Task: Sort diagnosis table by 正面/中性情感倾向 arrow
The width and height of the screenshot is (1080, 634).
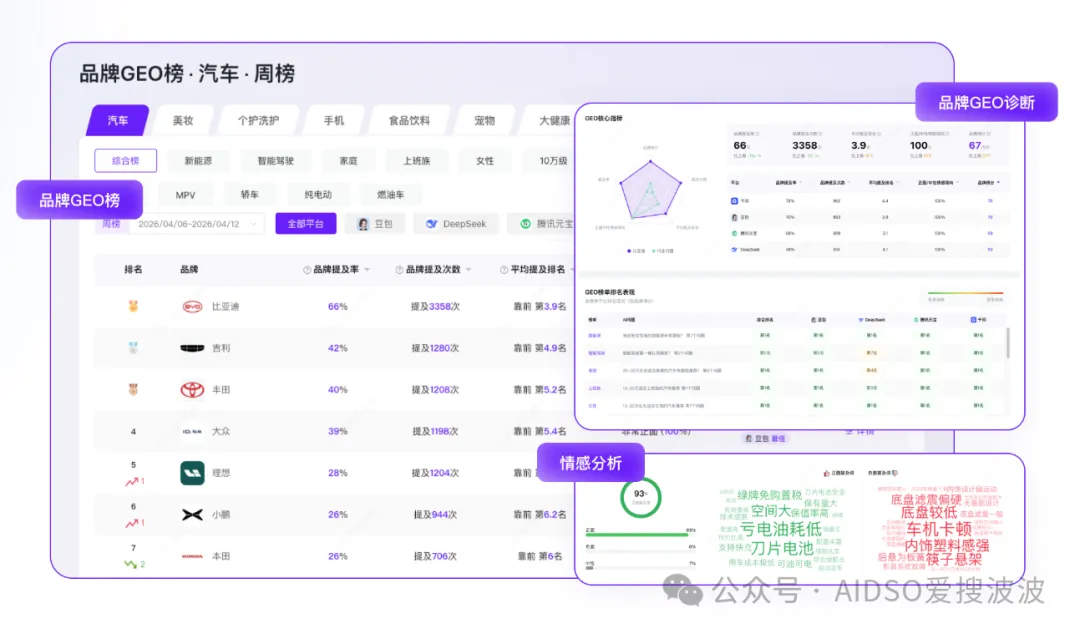Action: pos(957,183)
